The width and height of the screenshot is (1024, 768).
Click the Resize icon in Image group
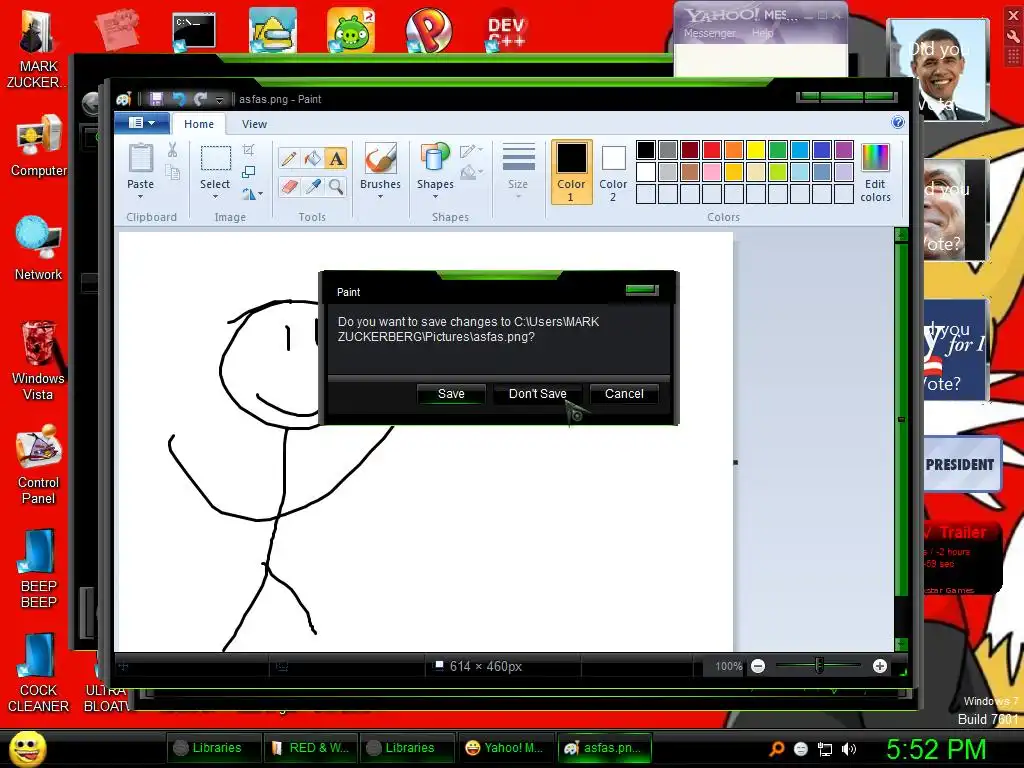coord(248,172)
